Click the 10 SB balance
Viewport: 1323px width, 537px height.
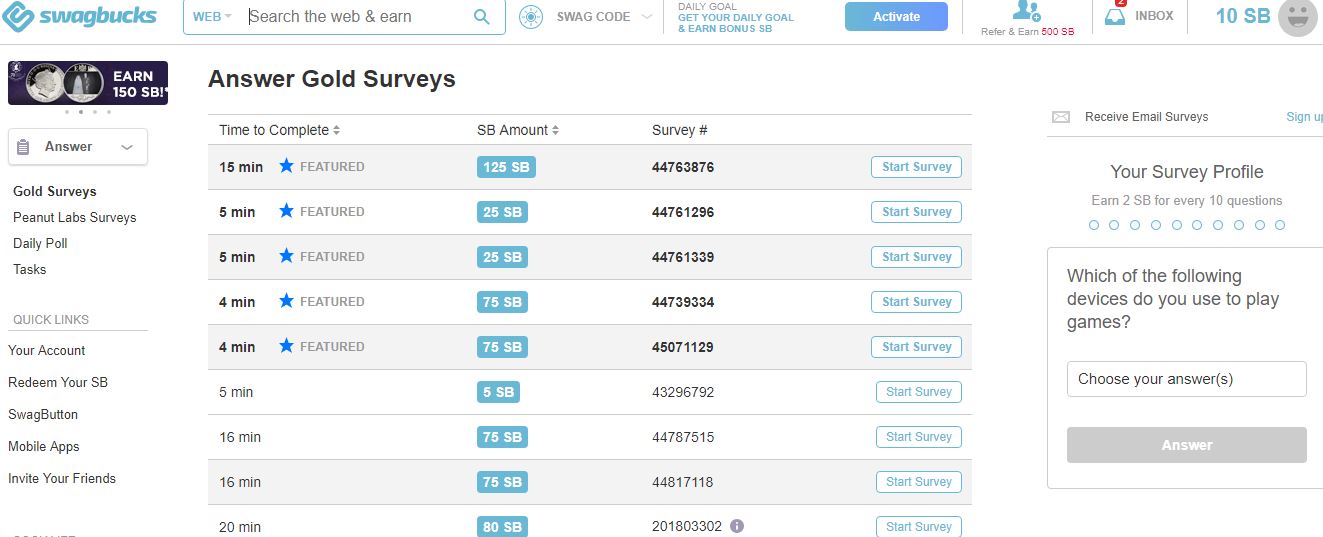coord(1243,17)
